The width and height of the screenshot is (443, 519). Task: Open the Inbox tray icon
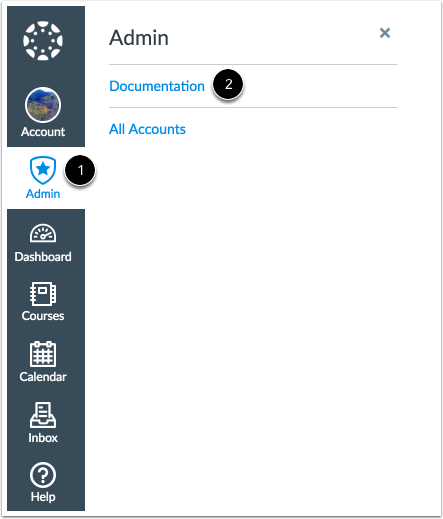(x=43, y=415)
